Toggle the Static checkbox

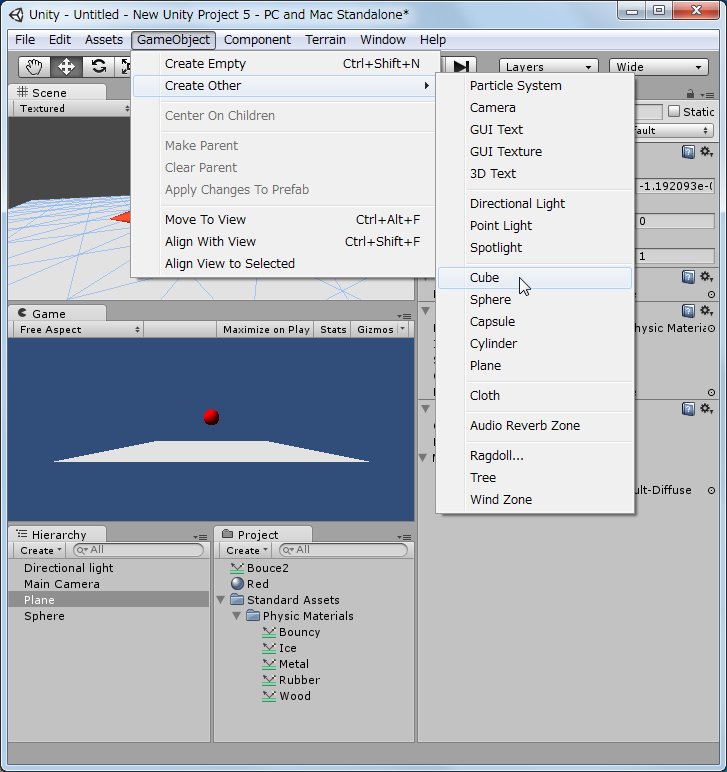[674, 111]
